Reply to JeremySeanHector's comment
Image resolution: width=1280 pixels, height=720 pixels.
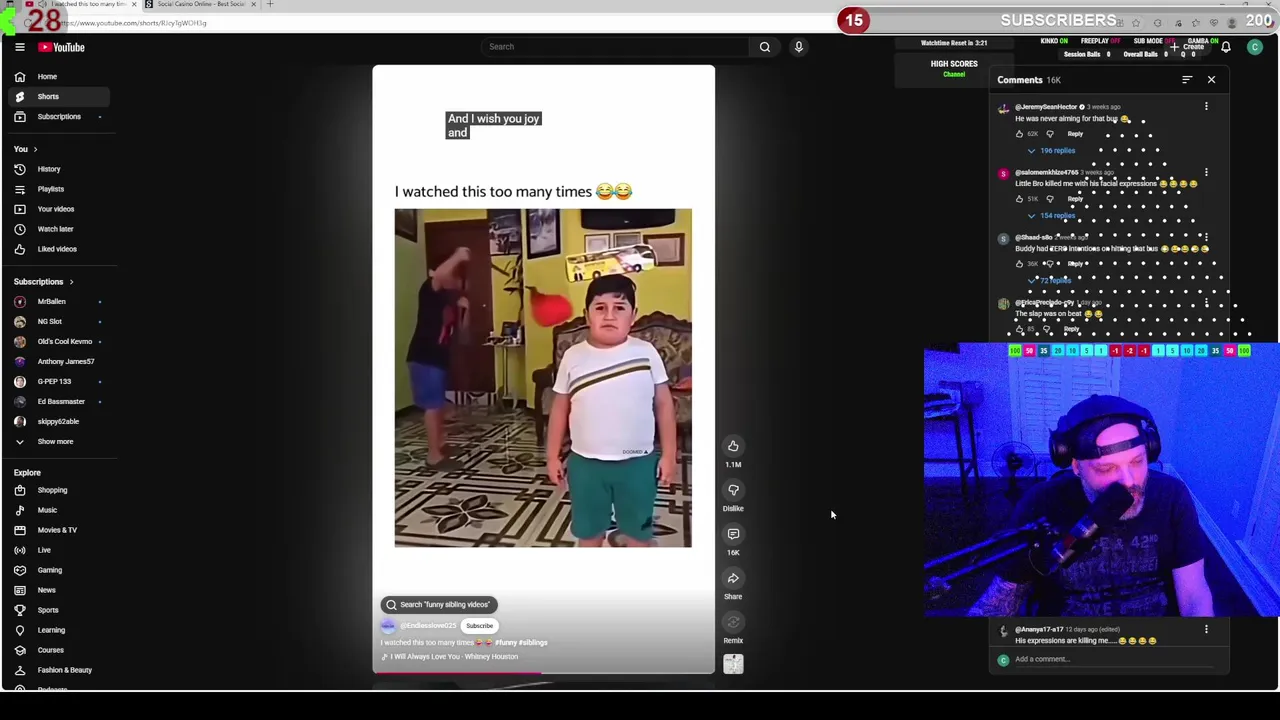(x=1075, y=134)
